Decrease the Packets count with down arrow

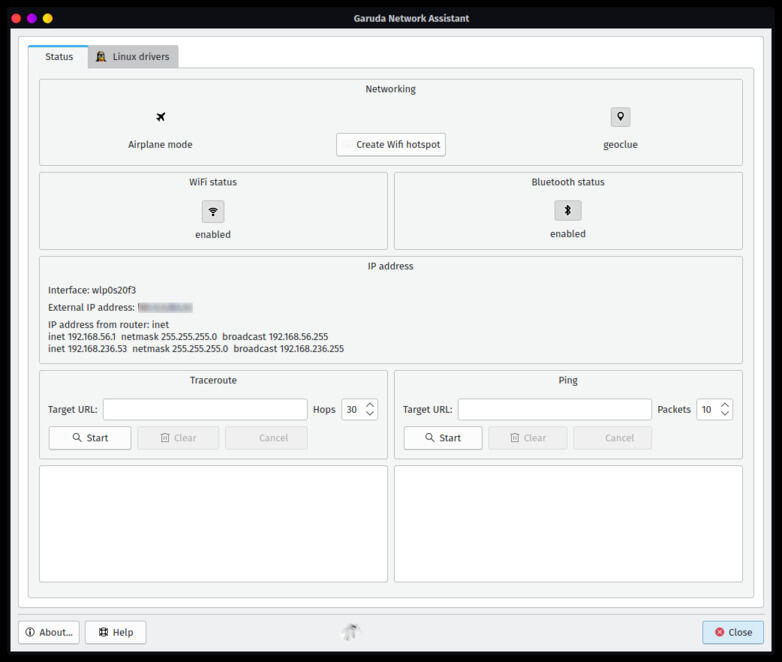point(725,414)
